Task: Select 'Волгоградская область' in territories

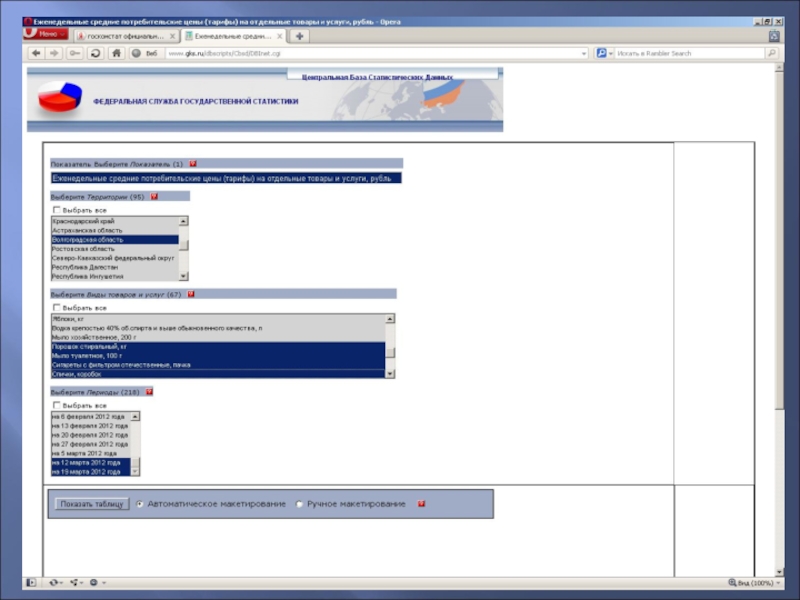Action: point(115,239)
